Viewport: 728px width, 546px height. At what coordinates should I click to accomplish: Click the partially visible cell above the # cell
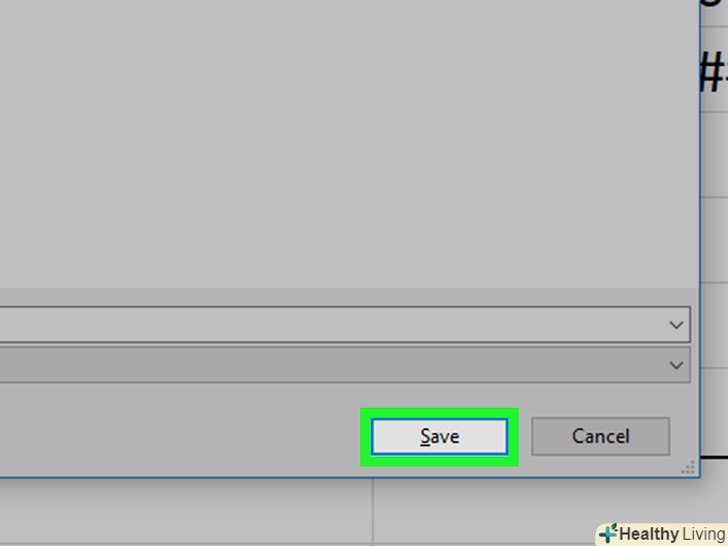coord(714,13)
